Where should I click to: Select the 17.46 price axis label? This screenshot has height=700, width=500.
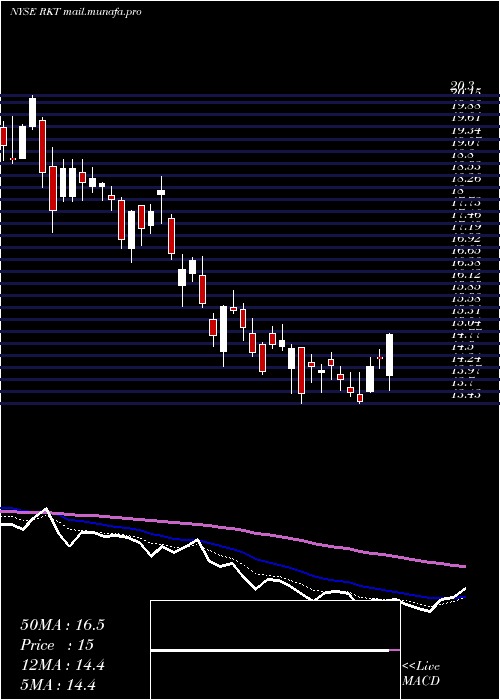tap(465, 215)
